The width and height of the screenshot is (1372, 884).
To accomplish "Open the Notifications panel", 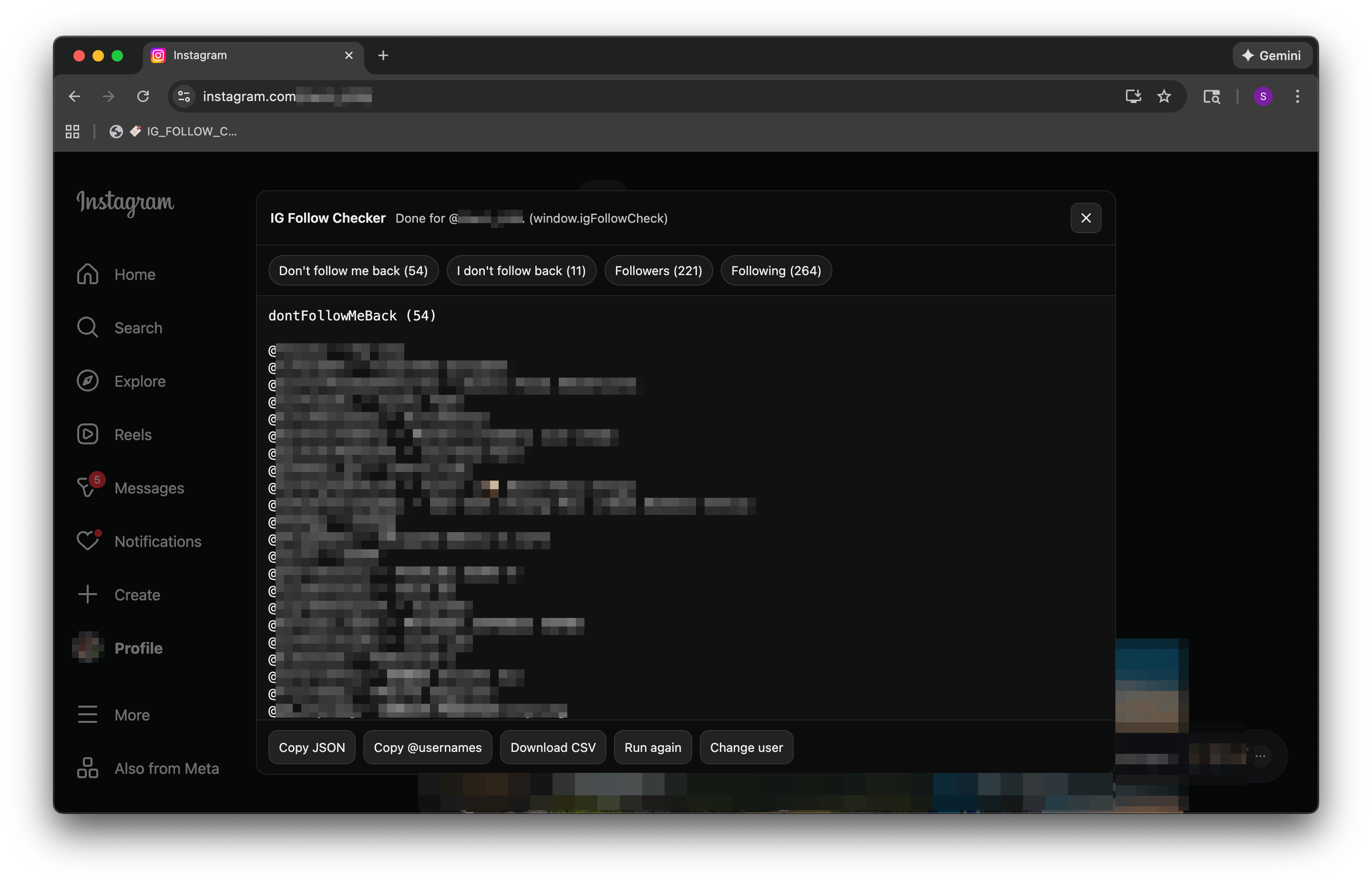I will [x=157, y=541].
